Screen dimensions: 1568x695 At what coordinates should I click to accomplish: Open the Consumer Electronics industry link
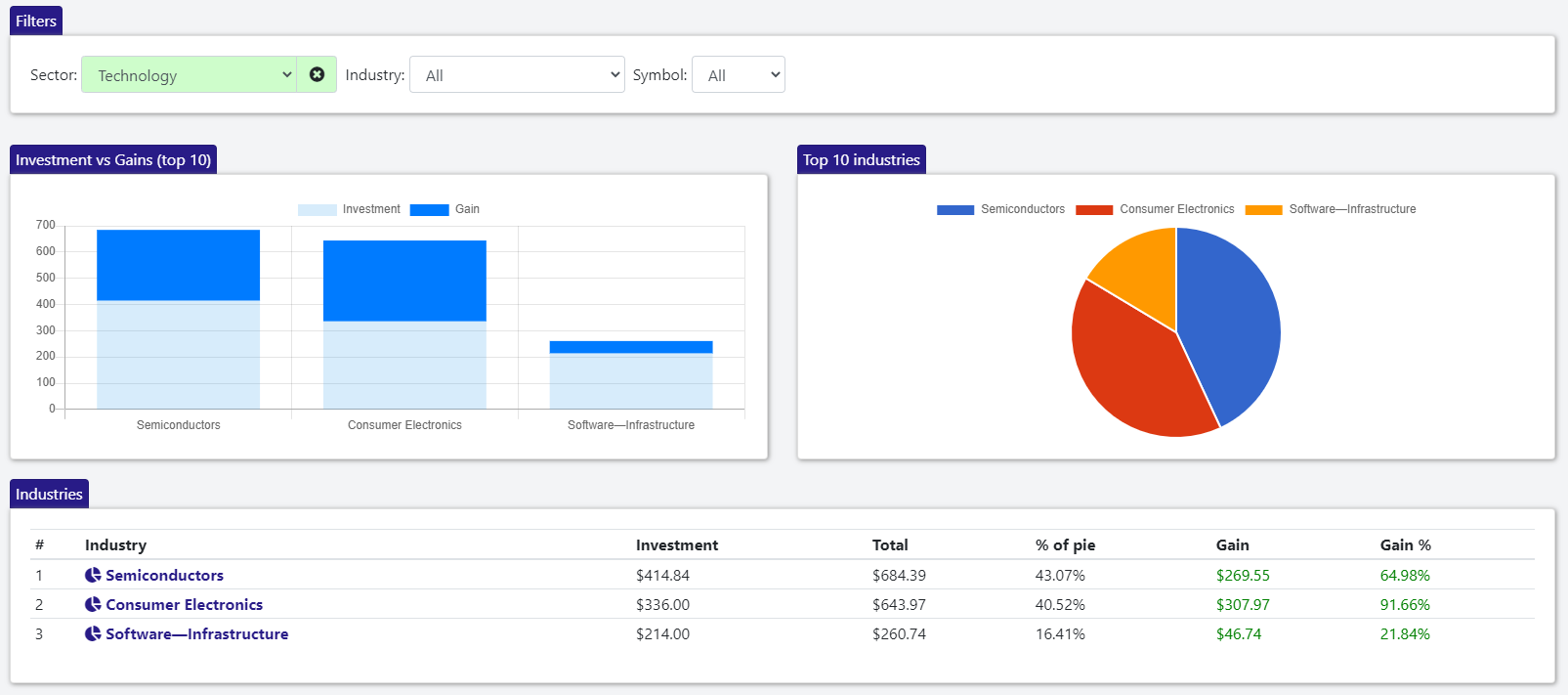pos(184,604)
